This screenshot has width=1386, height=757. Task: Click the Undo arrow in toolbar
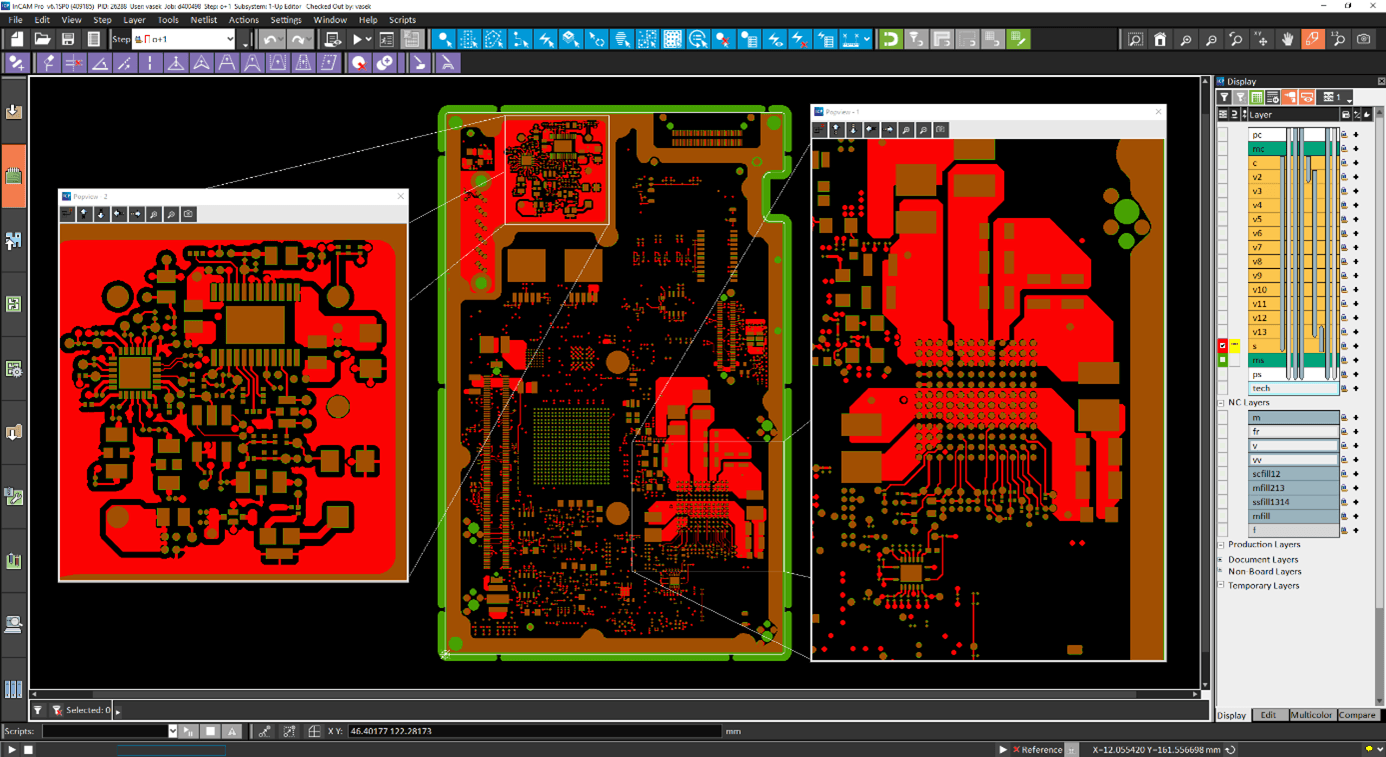(x=270, y=40)
